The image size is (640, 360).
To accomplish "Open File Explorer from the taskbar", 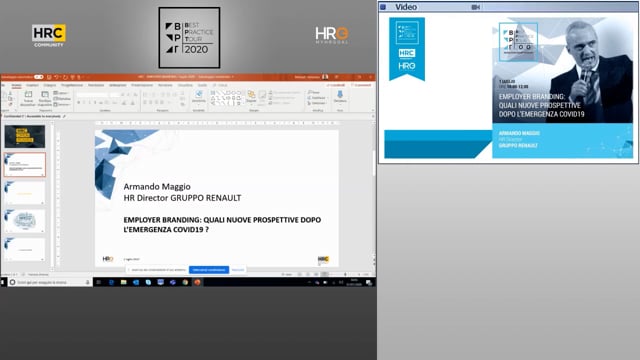I will pos(123,282).
